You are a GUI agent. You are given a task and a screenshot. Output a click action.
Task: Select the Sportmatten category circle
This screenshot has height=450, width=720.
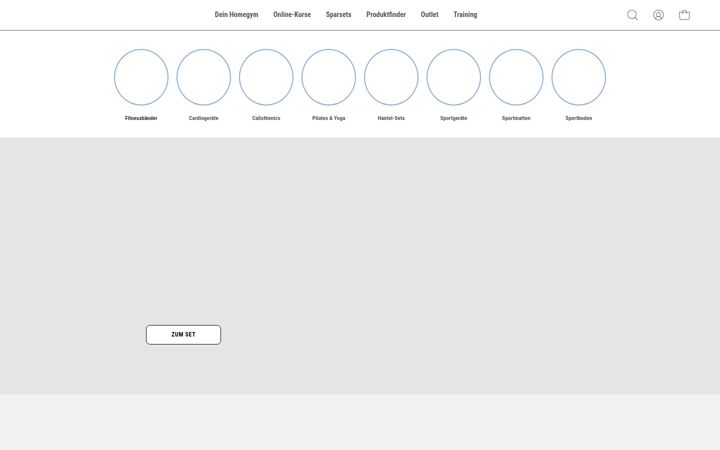pyautogui.click(x=516, y=77)
